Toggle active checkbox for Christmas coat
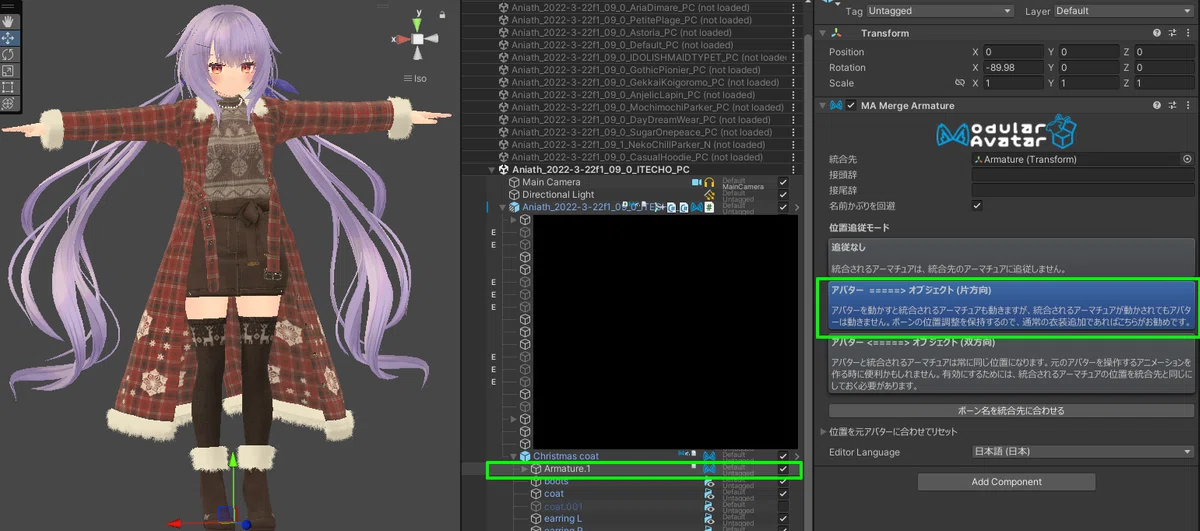Screen dimensions: 1200x531 (x=783, y=456)
